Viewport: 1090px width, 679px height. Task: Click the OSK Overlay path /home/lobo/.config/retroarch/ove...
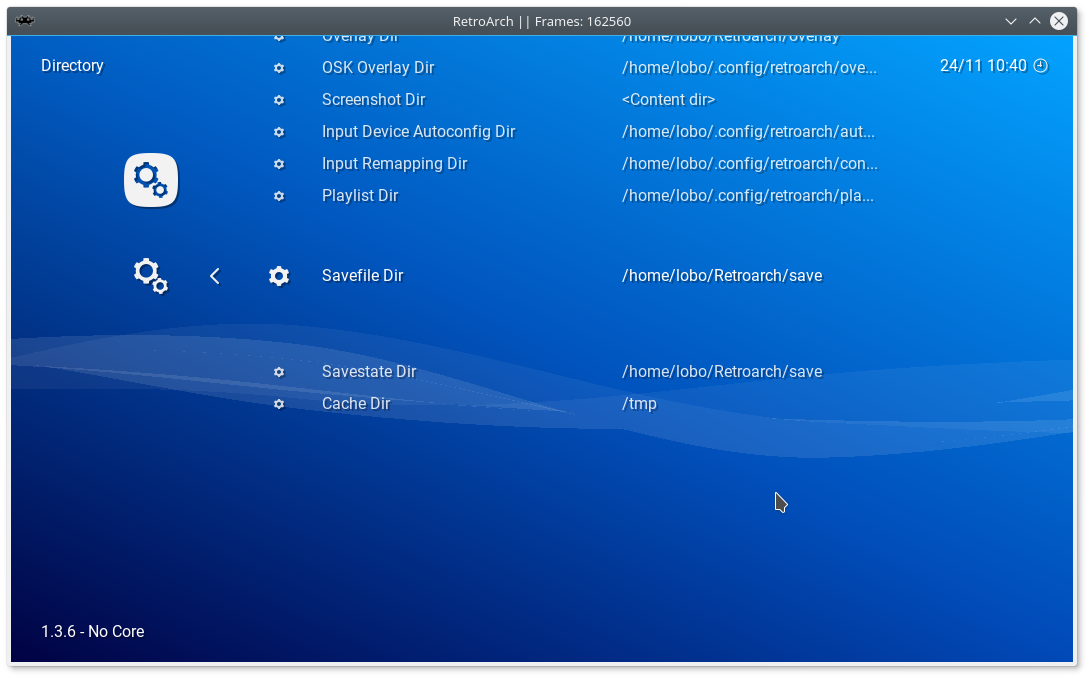pos(749,67)
